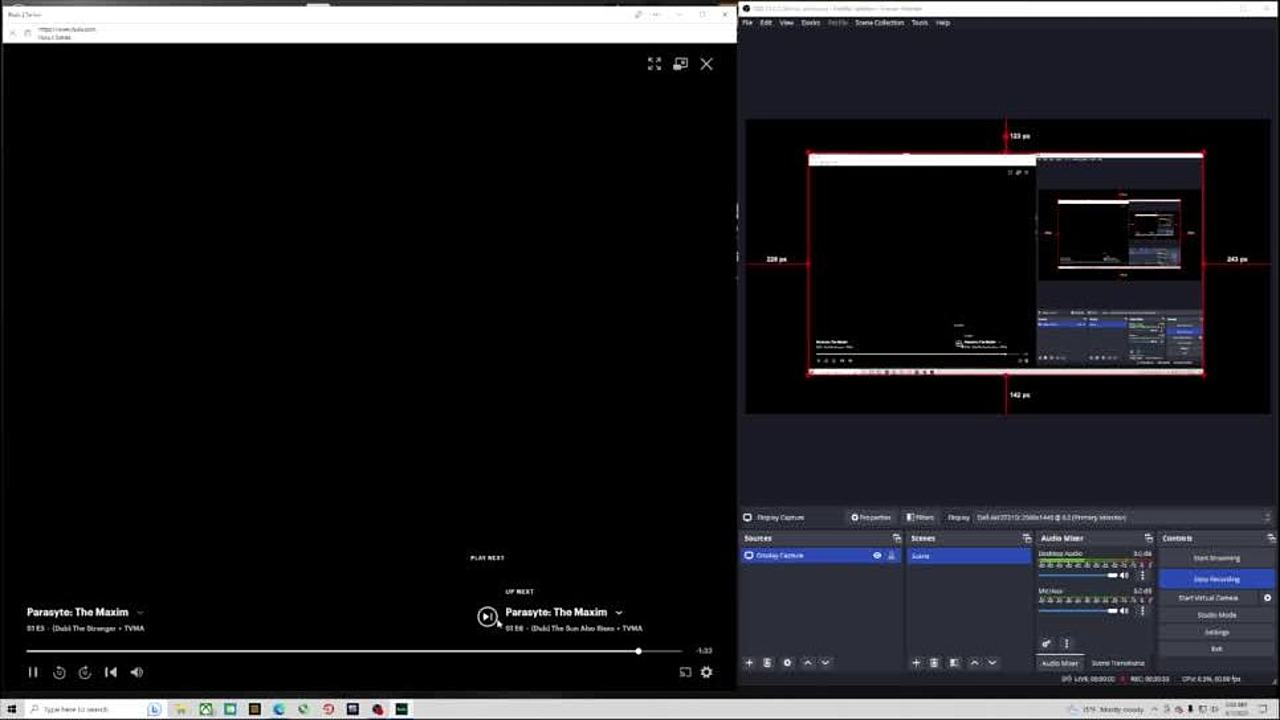
Task: Toggle Display Capture source visibility eye
Action: 877,555
